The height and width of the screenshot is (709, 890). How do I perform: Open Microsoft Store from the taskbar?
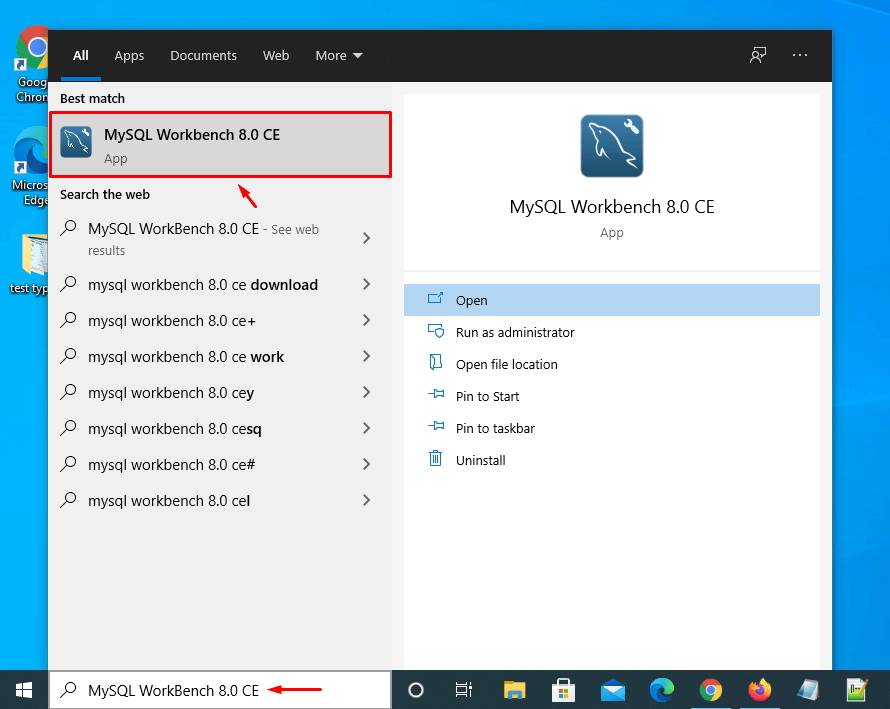(x=563, y=690)
